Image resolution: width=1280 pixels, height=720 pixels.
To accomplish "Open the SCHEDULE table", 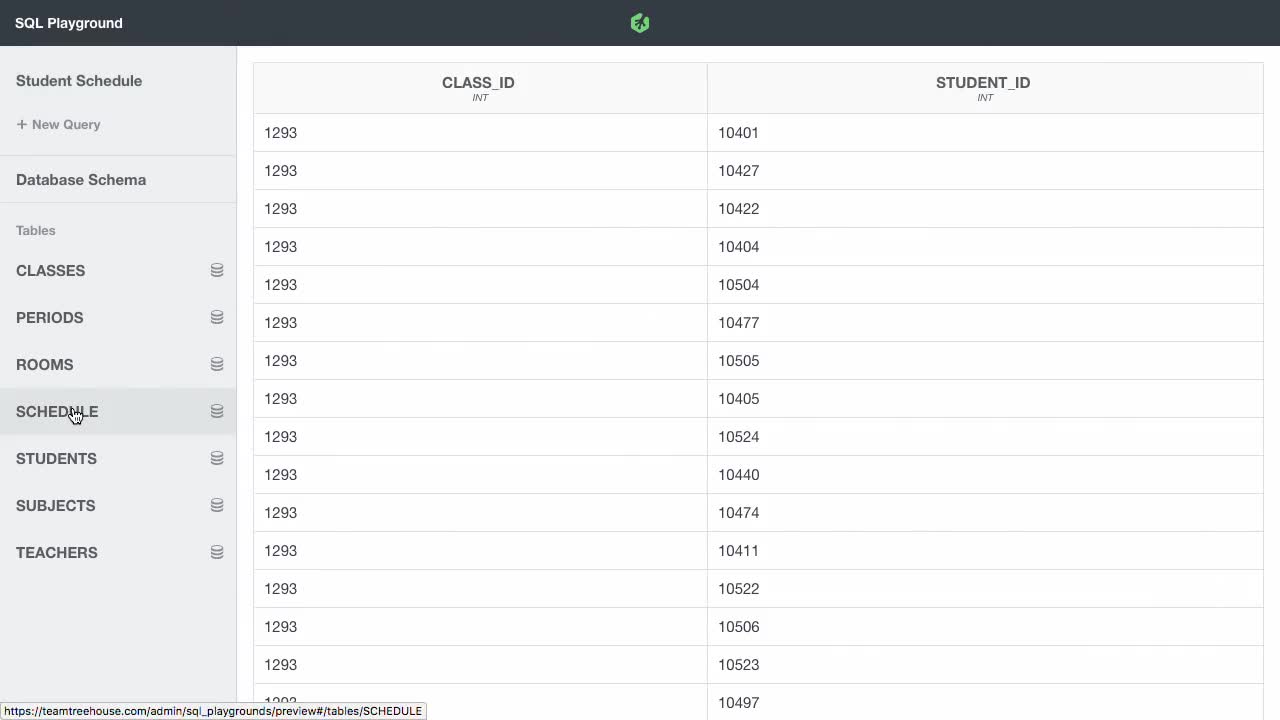I will [x=57, y=411].
